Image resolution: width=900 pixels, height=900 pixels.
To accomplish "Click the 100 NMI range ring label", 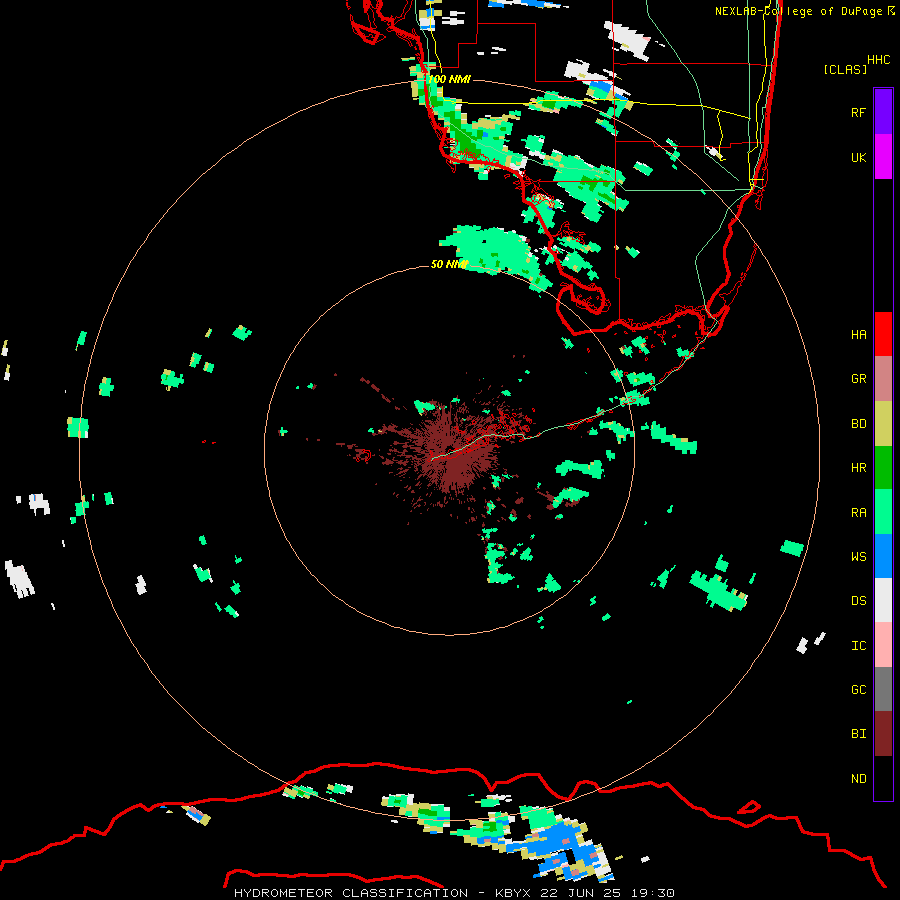I will (x=449, y=79).
